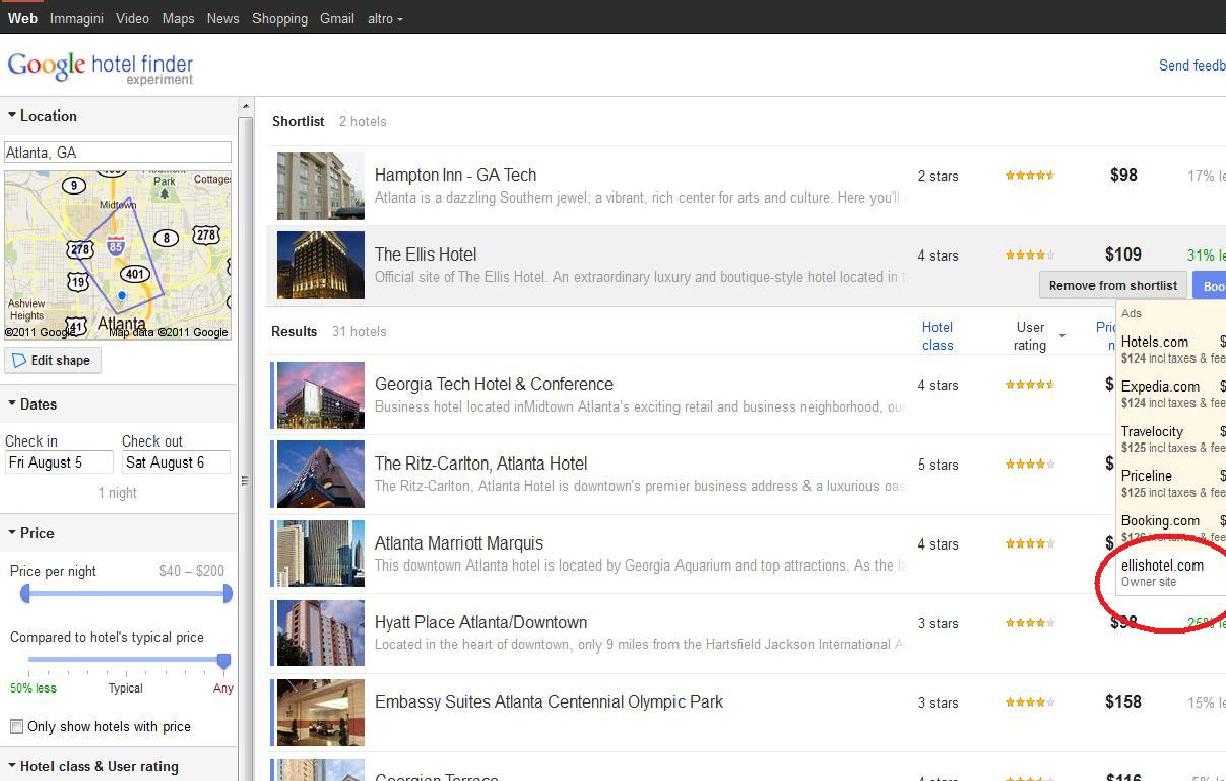Open the altro dropdown menu
This screenshot has height=781, width=1226.
click(x=385, y=18)
